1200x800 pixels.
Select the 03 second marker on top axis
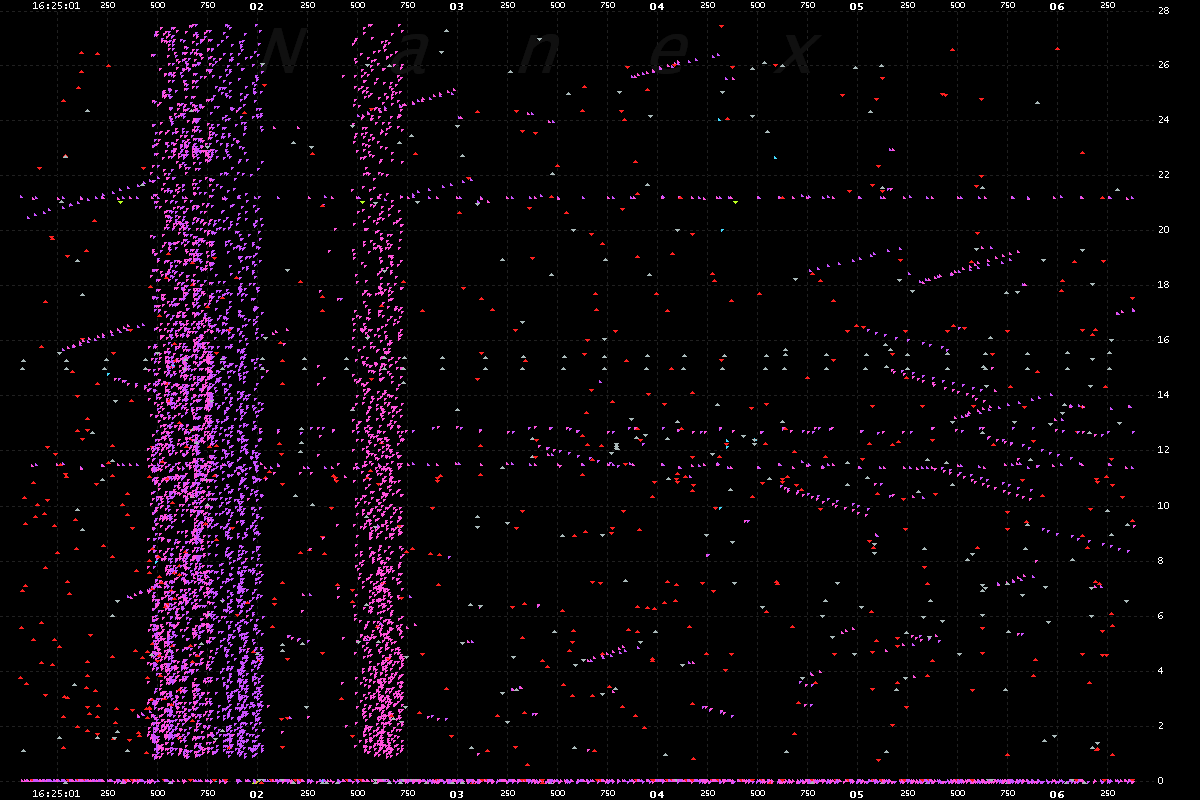(457, 6)
